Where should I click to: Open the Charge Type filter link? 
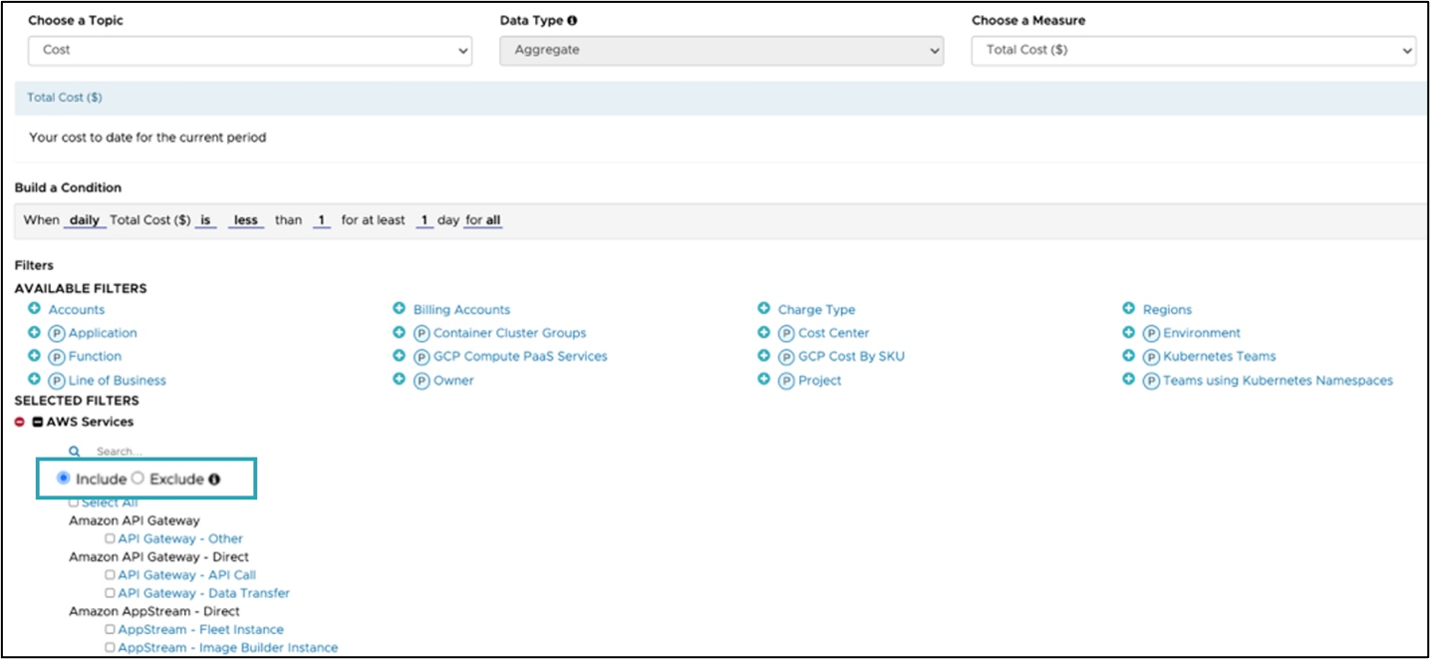click(817, 310)
